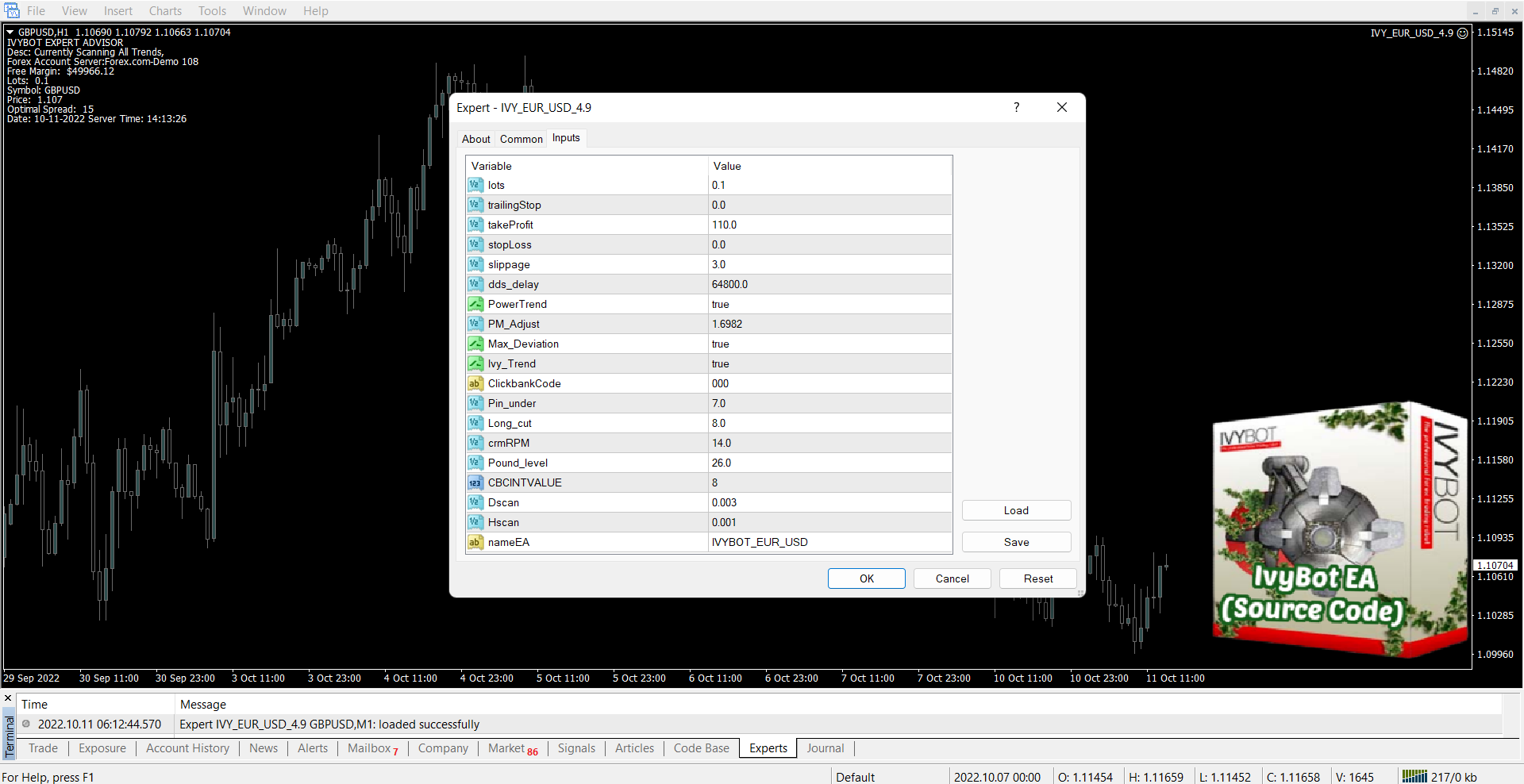Select the Ivy_Trend true value cell
This screenshot has width=1524, height=784.
[829, 363]
